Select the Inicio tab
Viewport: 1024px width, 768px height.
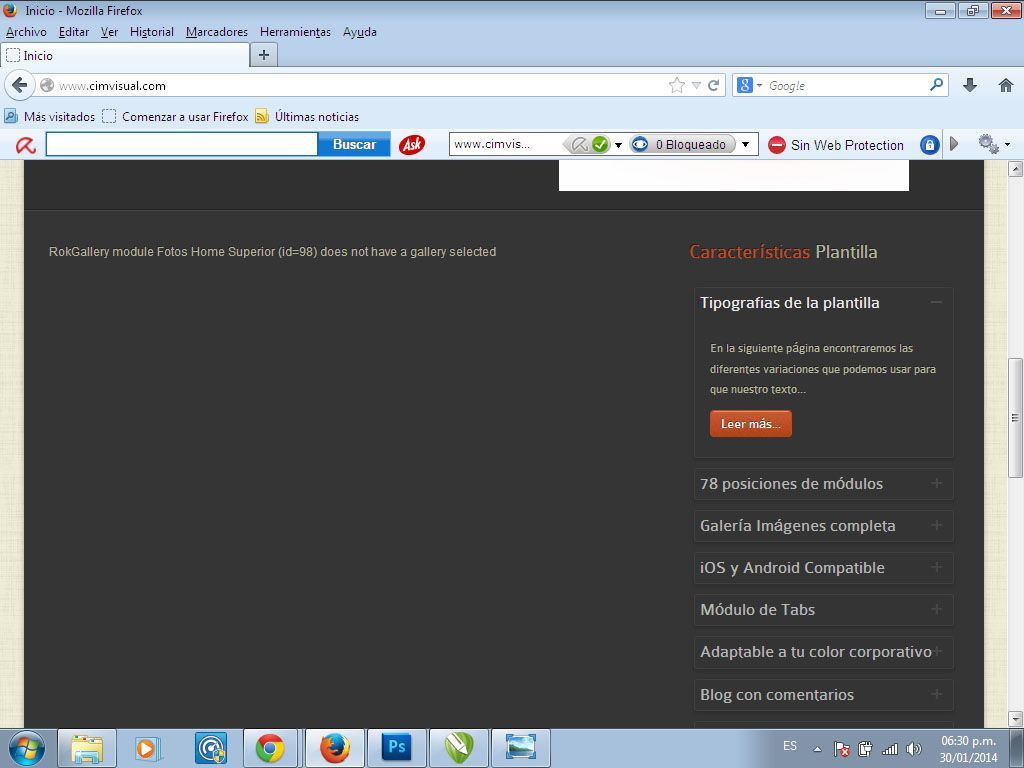pos(125,56)
